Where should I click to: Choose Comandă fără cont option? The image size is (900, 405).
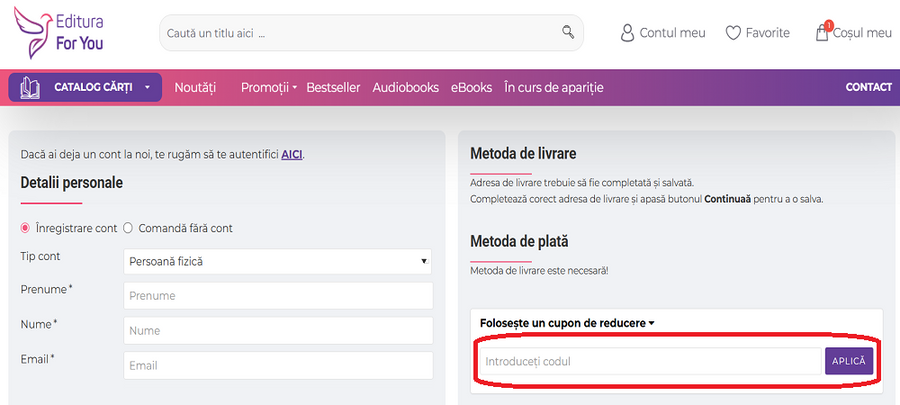tap(128, 228)
